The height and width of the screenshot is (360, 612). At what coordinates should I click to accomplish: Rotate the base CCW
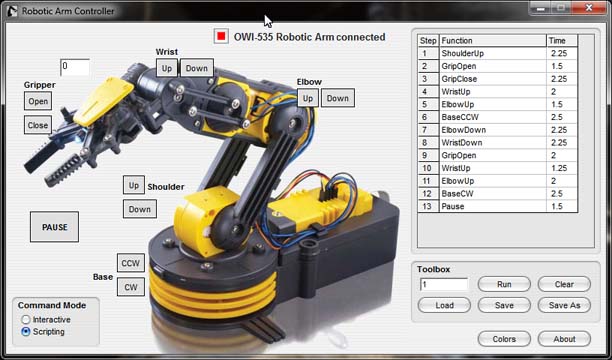131,263
